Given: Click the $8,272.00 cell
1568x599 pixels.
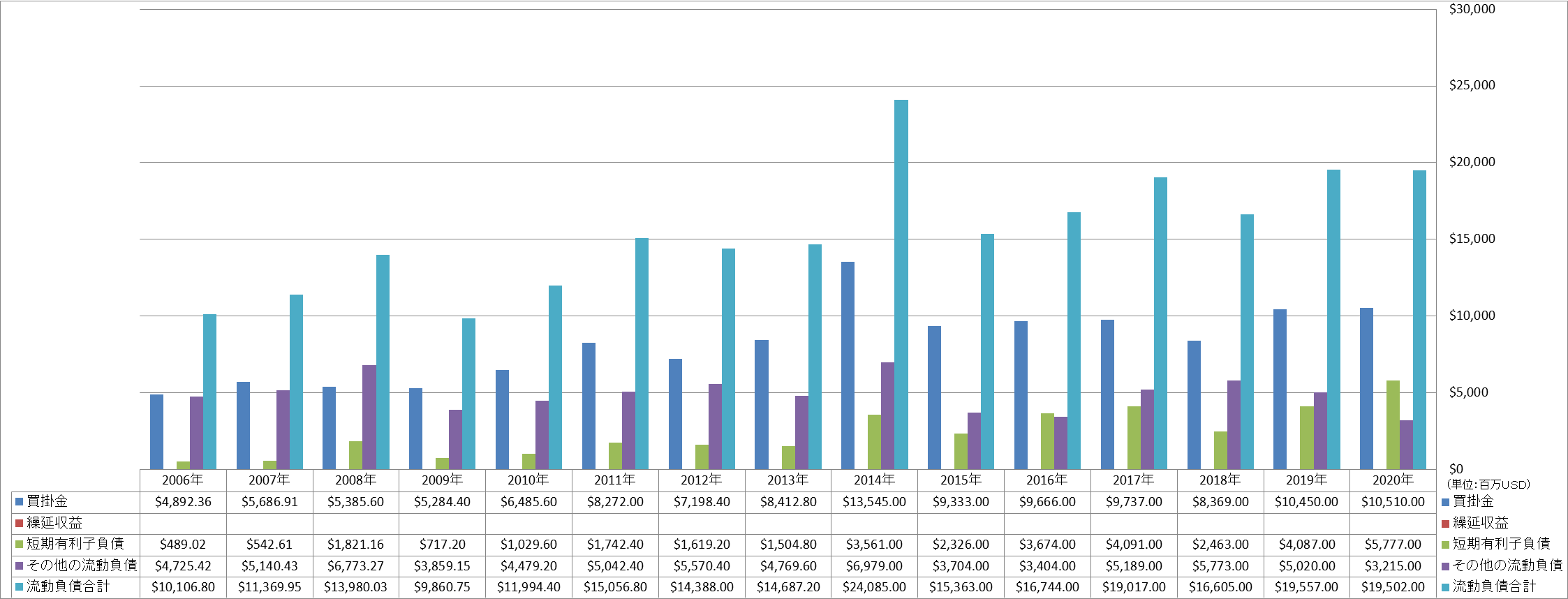Looking at the screenshot, I should click(x=615, y=502).
